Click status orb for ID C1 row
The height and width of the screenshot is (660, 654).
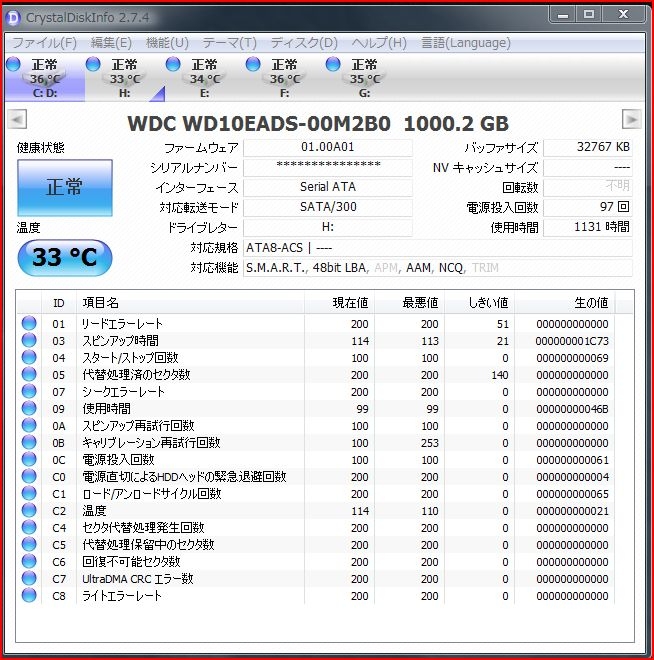(29, 493)
